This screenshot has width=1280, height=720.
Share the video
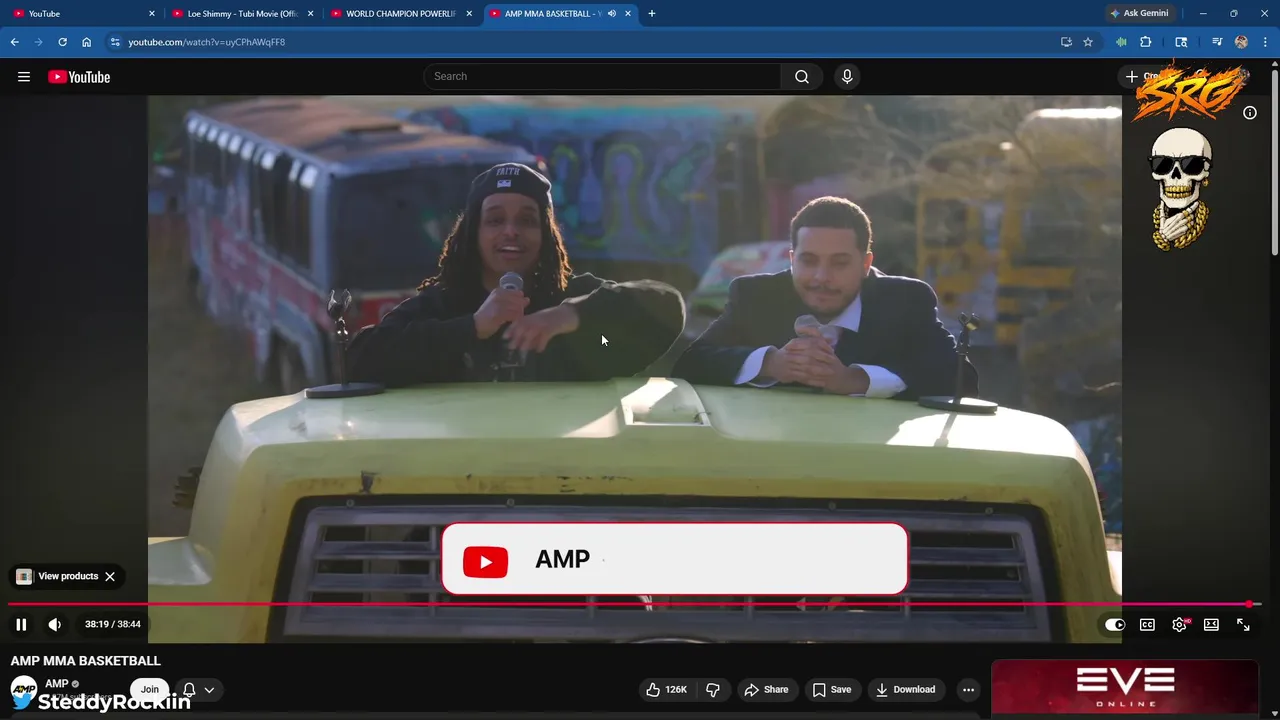(x=766, y=690)
